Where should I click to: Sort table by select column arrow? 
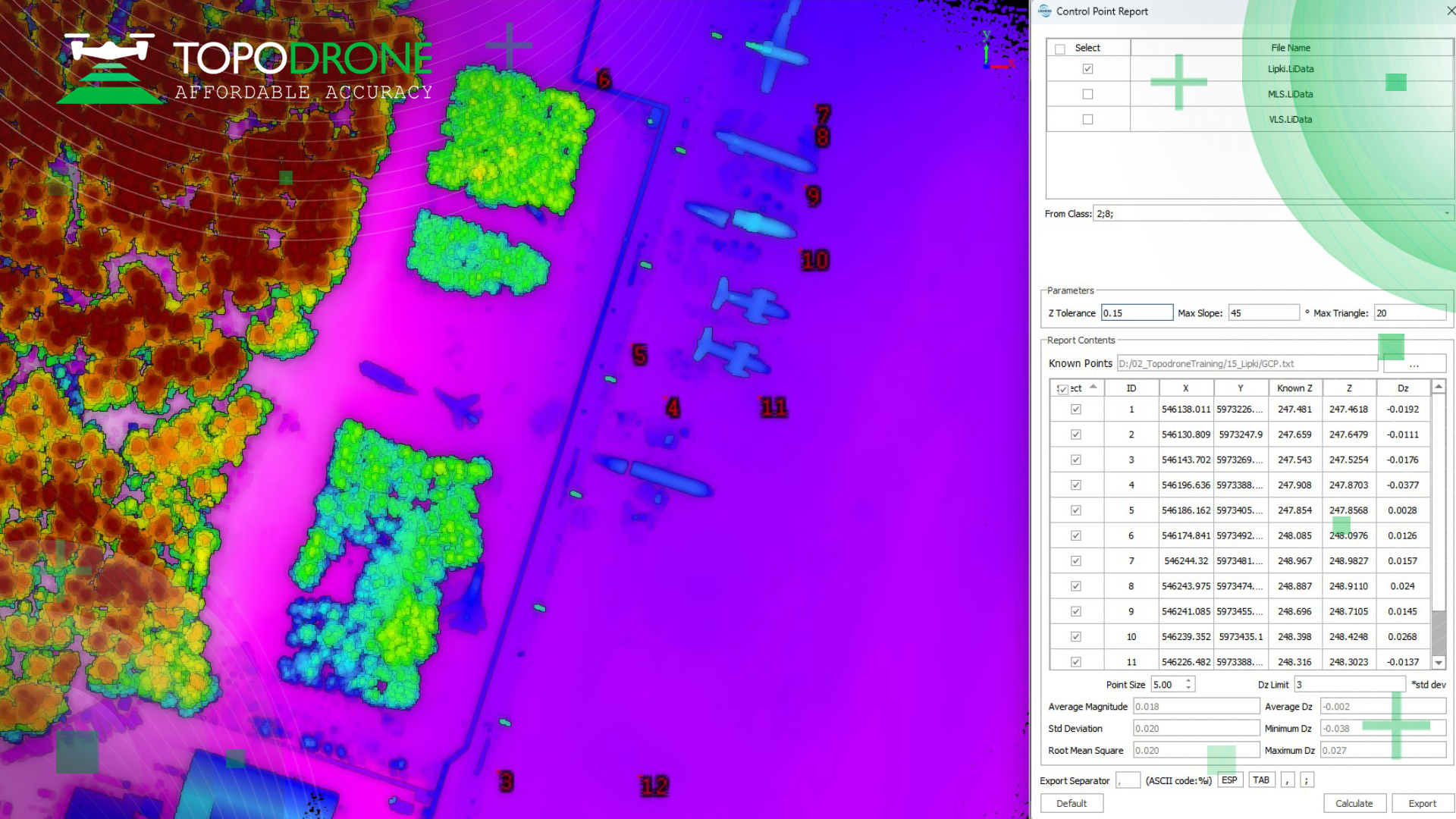(x=1094, y=387)
